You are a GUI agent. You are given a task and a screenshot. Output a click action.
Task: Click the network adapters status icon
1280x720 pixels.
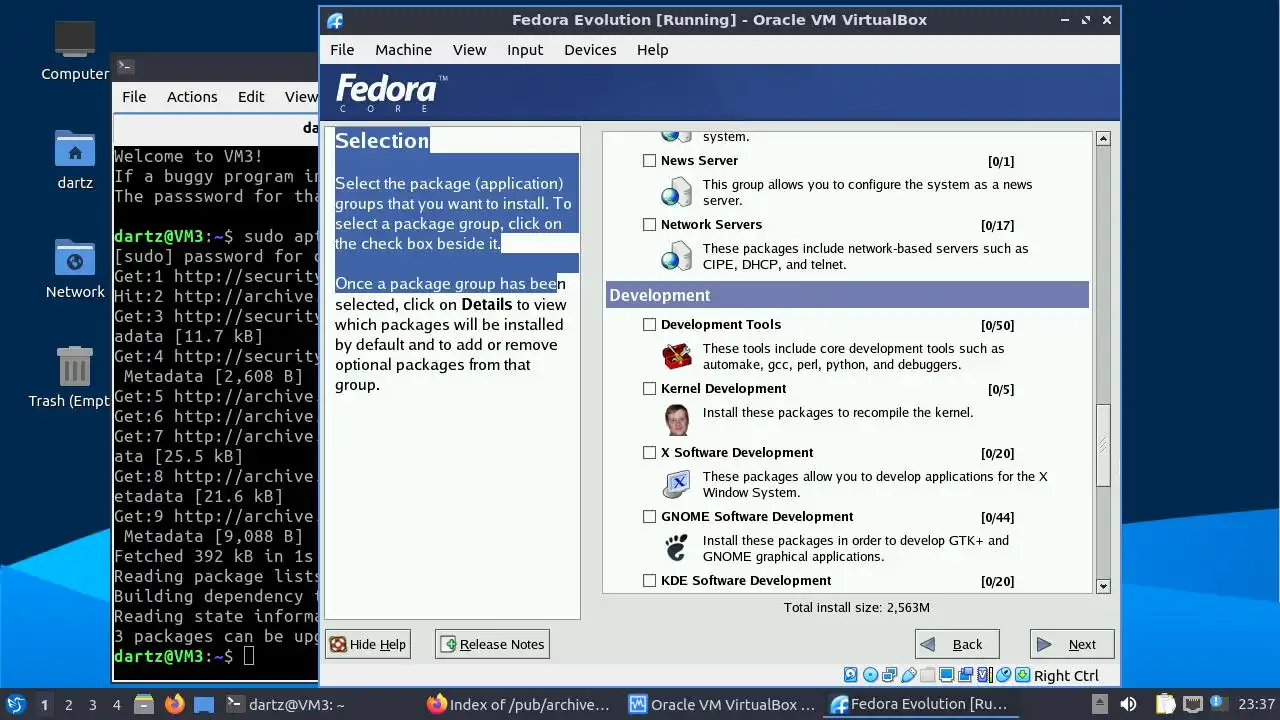[x=889, y=675]
